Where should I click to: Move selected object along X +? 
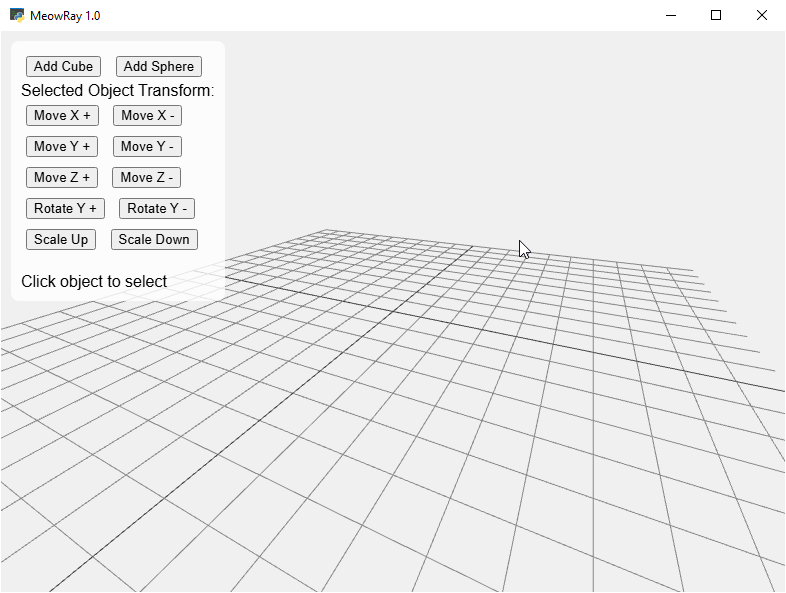click(62, 116)
